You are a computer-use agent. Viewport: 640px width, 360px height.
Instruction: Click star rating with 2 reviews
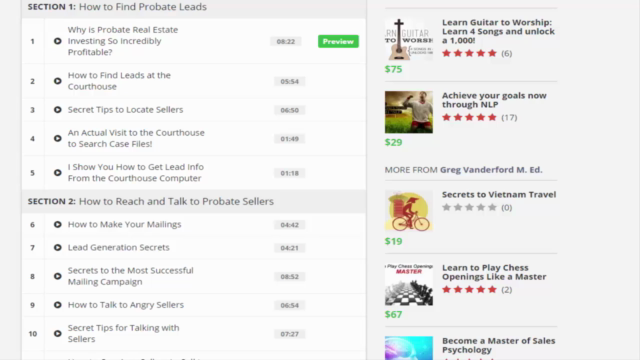pos(469,290)
